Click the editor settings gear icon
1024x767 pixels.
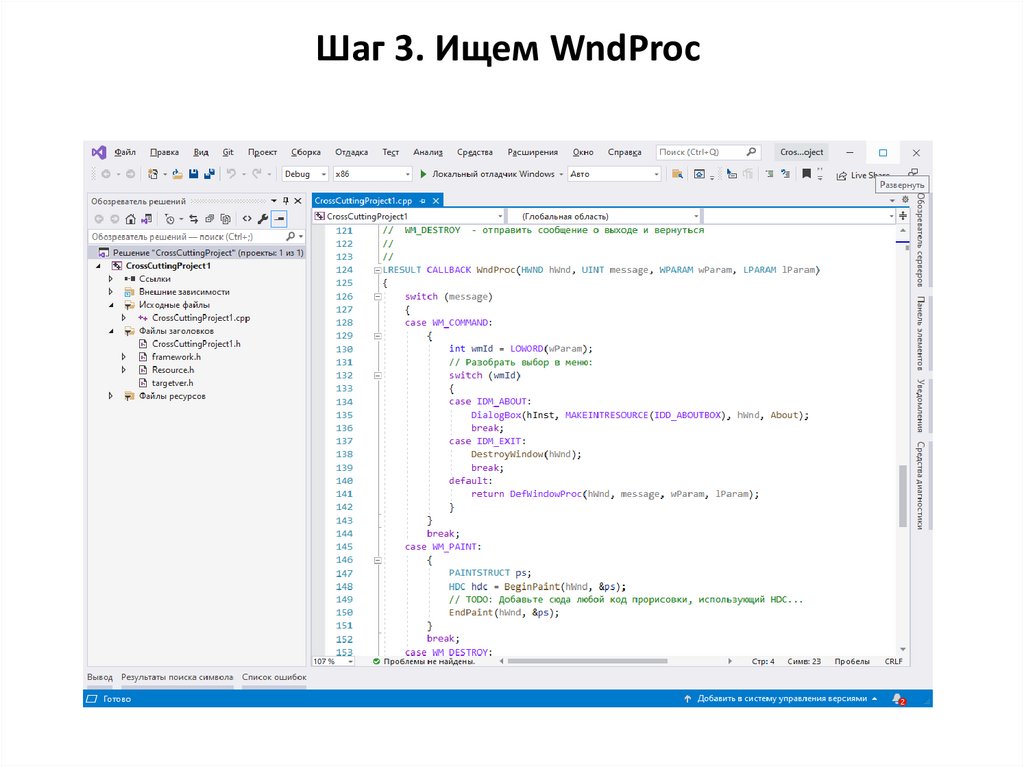[905, 200]
